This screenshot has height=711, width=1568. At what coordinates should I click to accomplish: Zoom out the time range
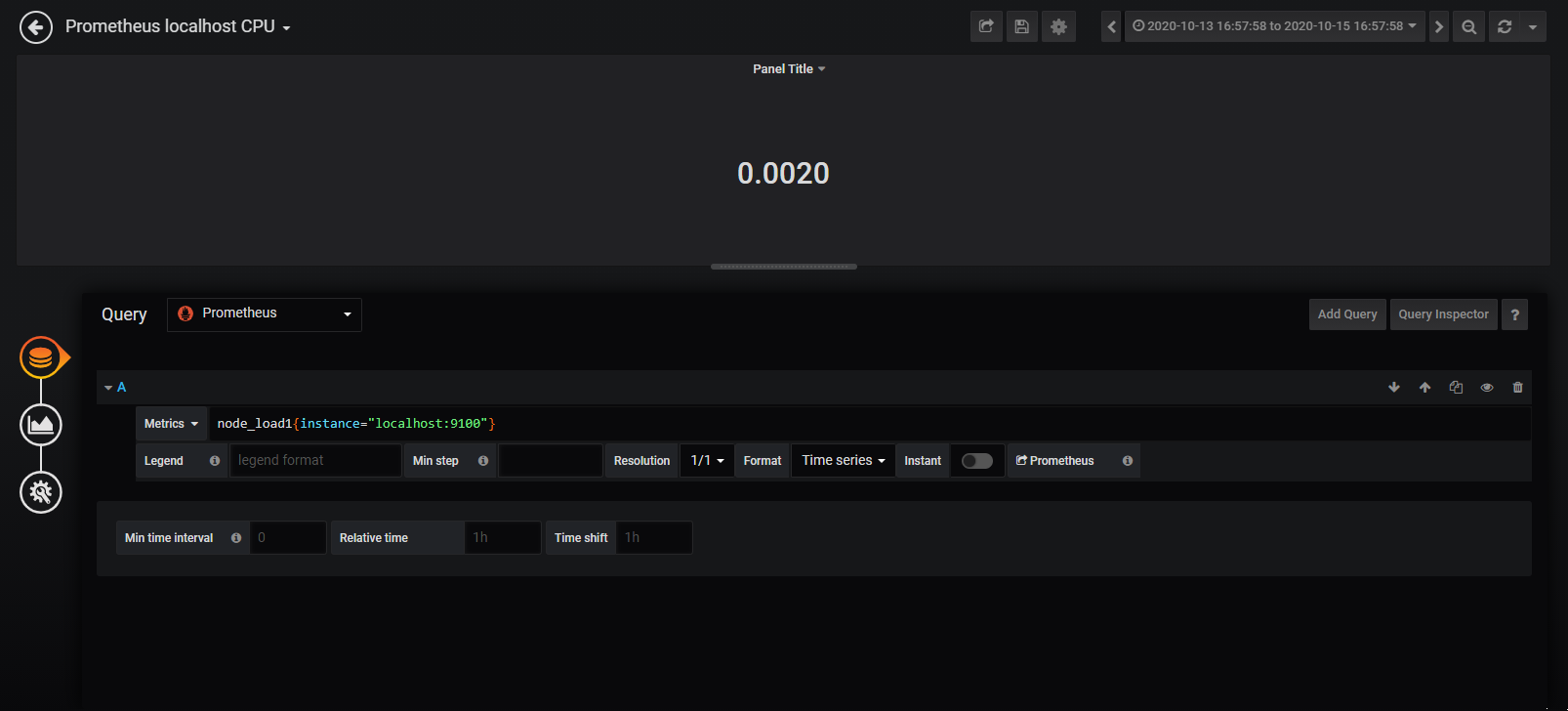[1468, 26]
